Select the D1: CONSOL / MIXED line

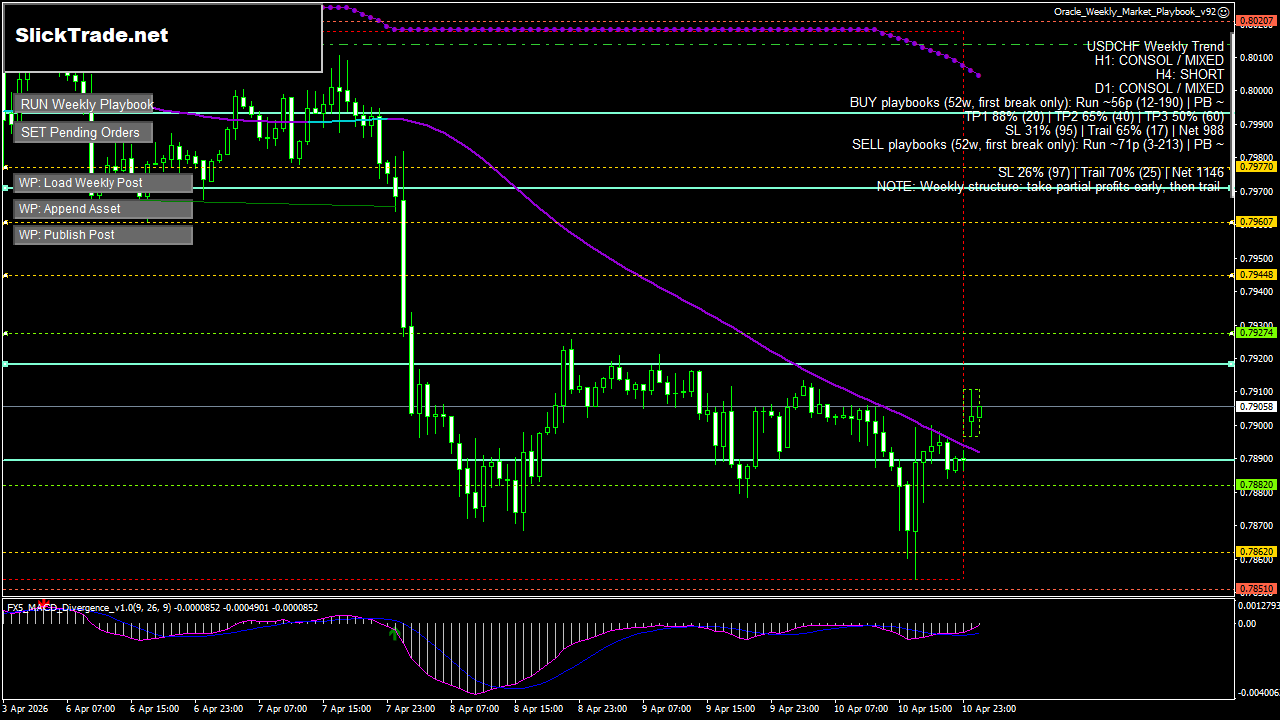click(x=1159, y=88)
